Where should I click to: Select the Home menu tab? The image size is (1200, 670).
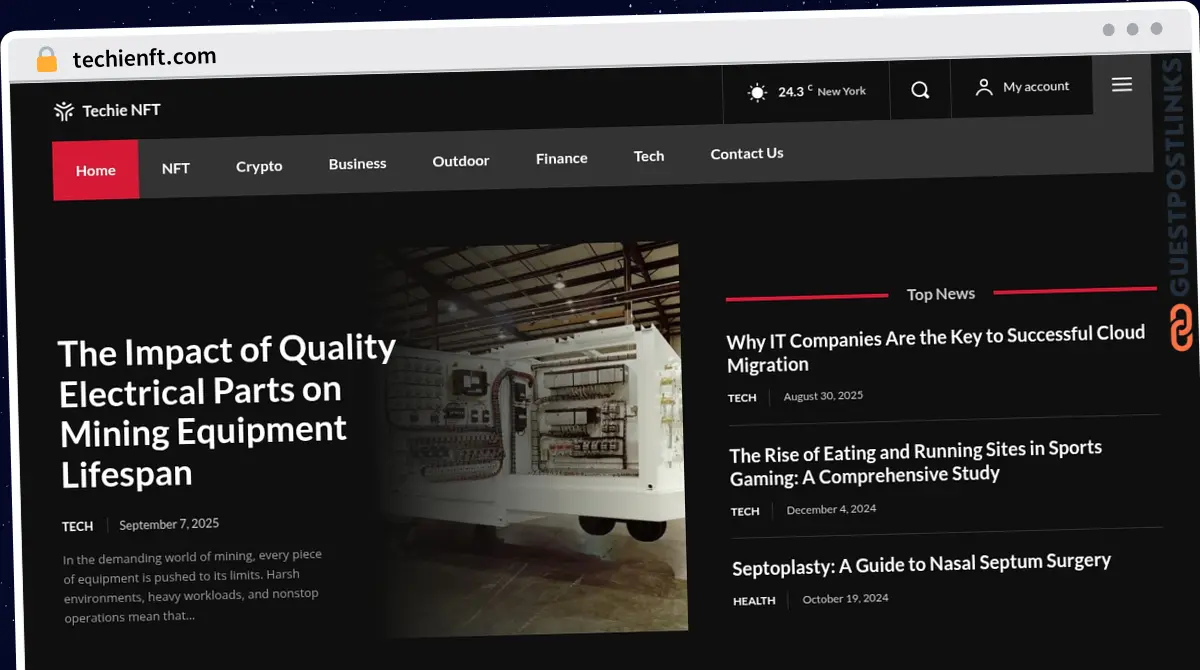96,170
